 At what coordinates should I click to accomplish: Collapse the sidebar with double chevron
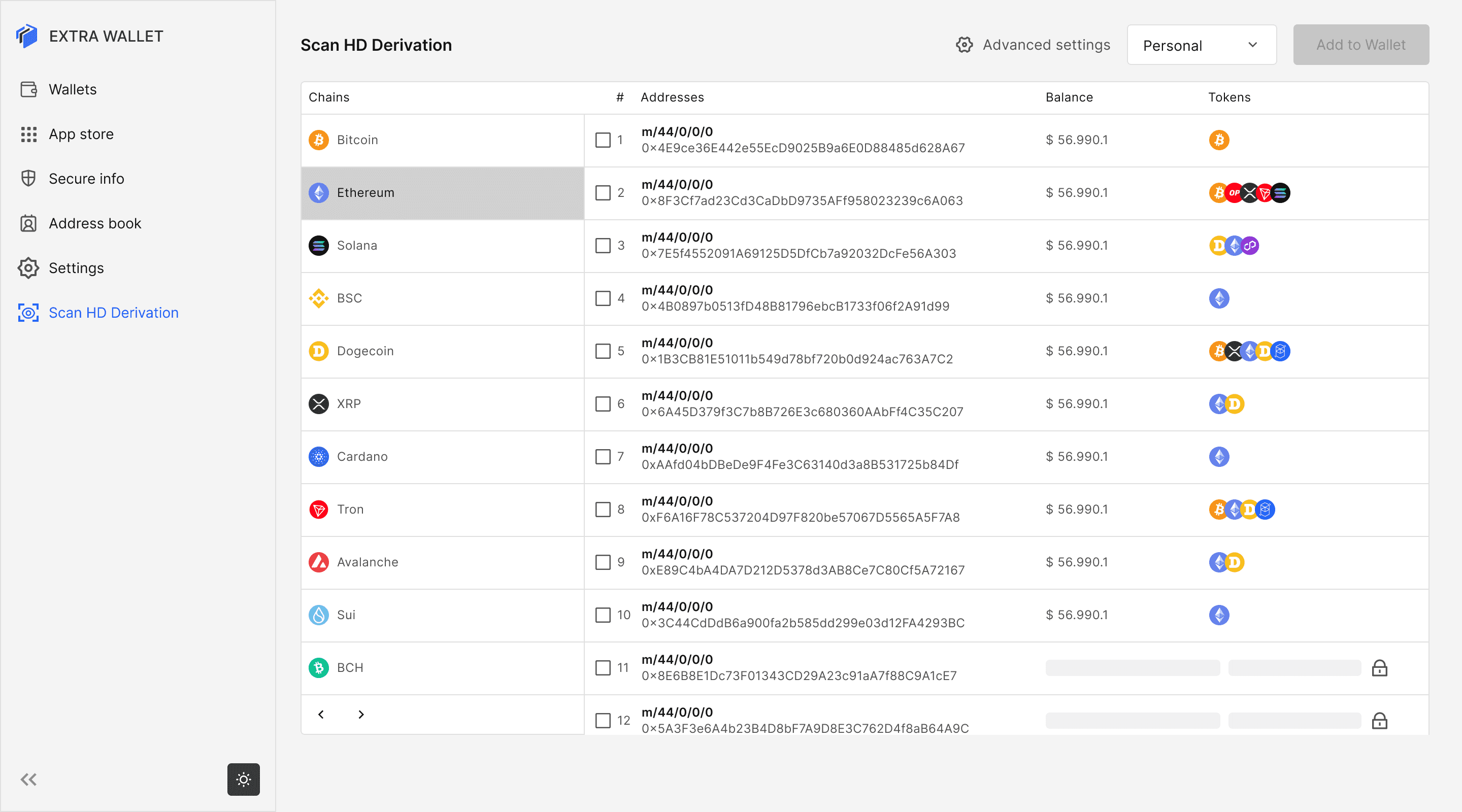pyautogui.click(x=28, y=779)
